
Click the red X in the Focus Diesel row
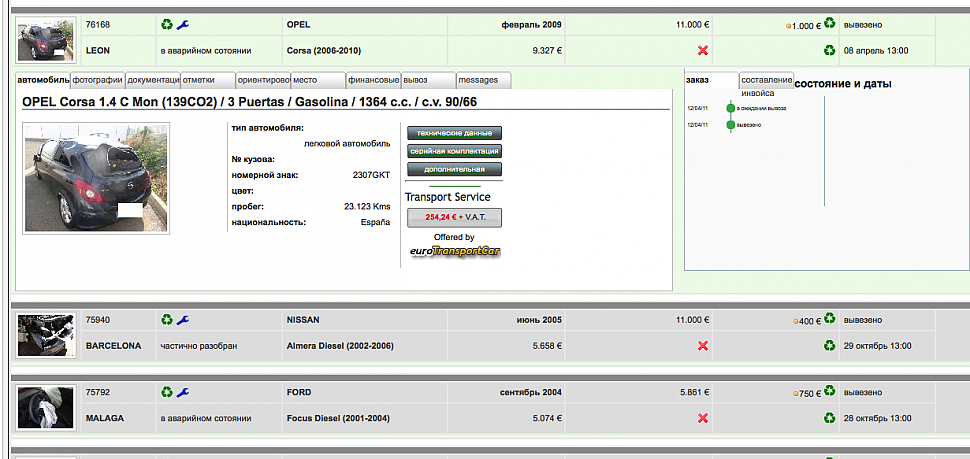tap(702, 418)
